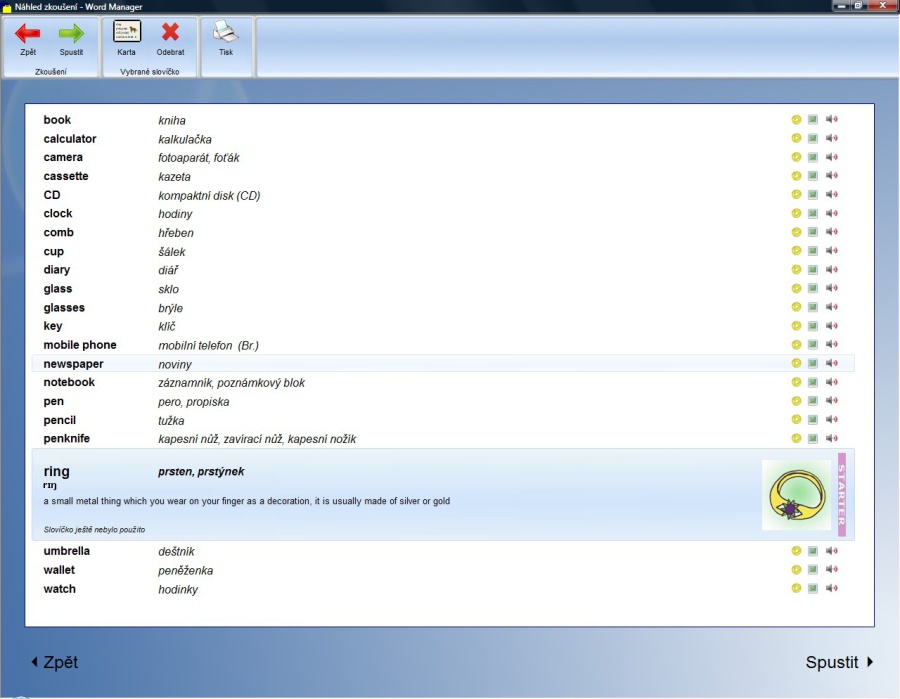900x699 pixels.
Task: Select the 'calculator' word row
Action: click(70, 139)
